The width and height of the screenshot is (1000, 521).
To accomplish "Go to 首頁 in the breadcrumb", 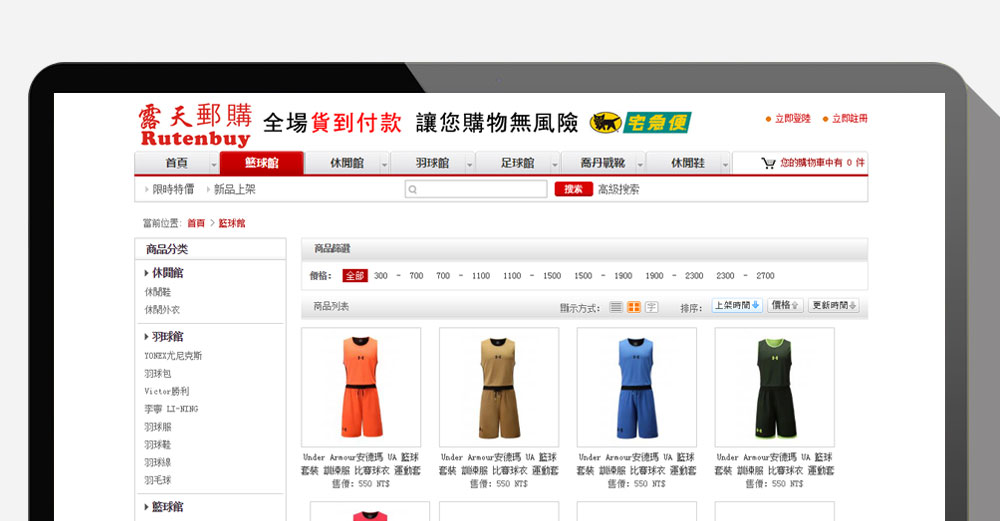I will [x=196, y=223].
